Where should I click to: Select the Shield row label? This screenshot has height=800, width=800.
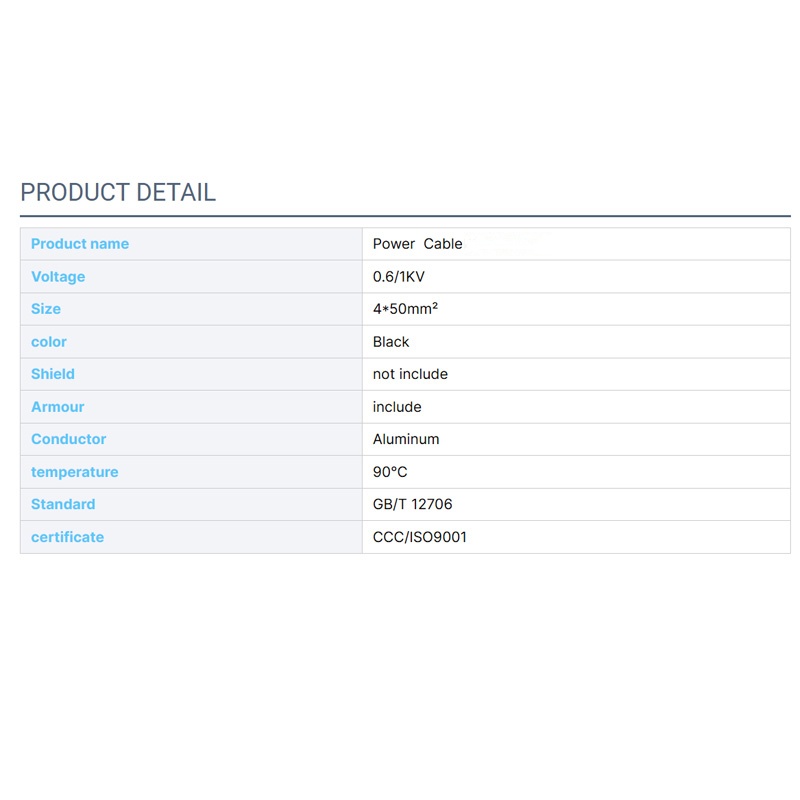53,374
